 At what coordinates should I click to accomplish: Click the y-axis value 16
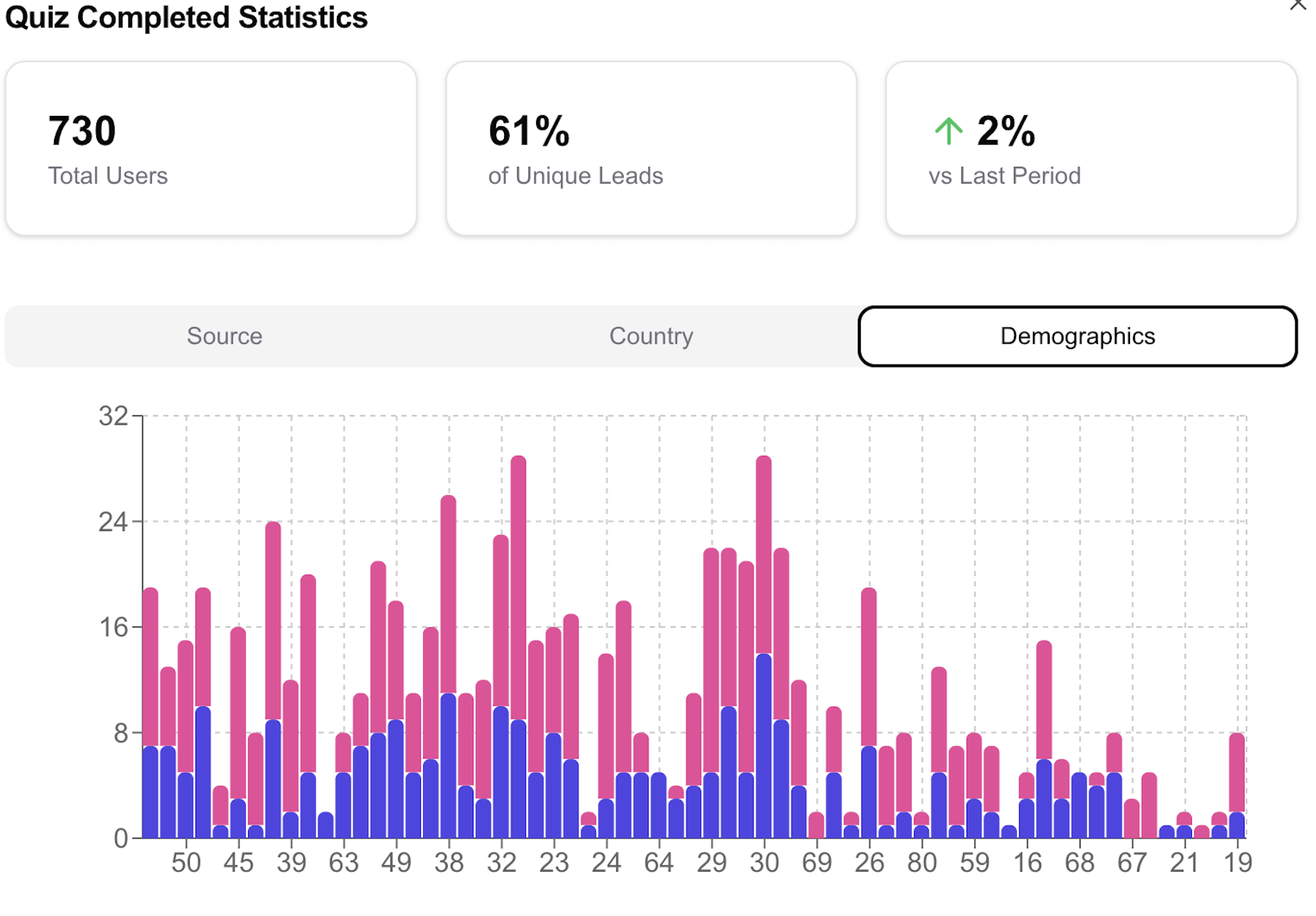click(x=114, y=626)
